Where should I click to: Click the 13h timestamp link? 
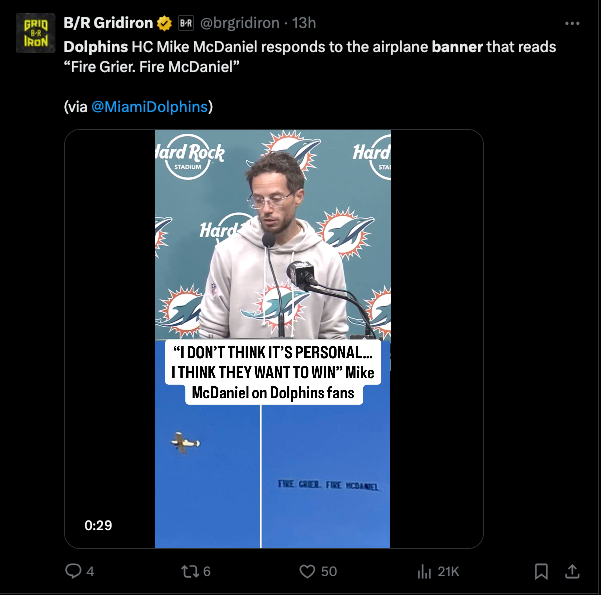[x=302, y=22]
